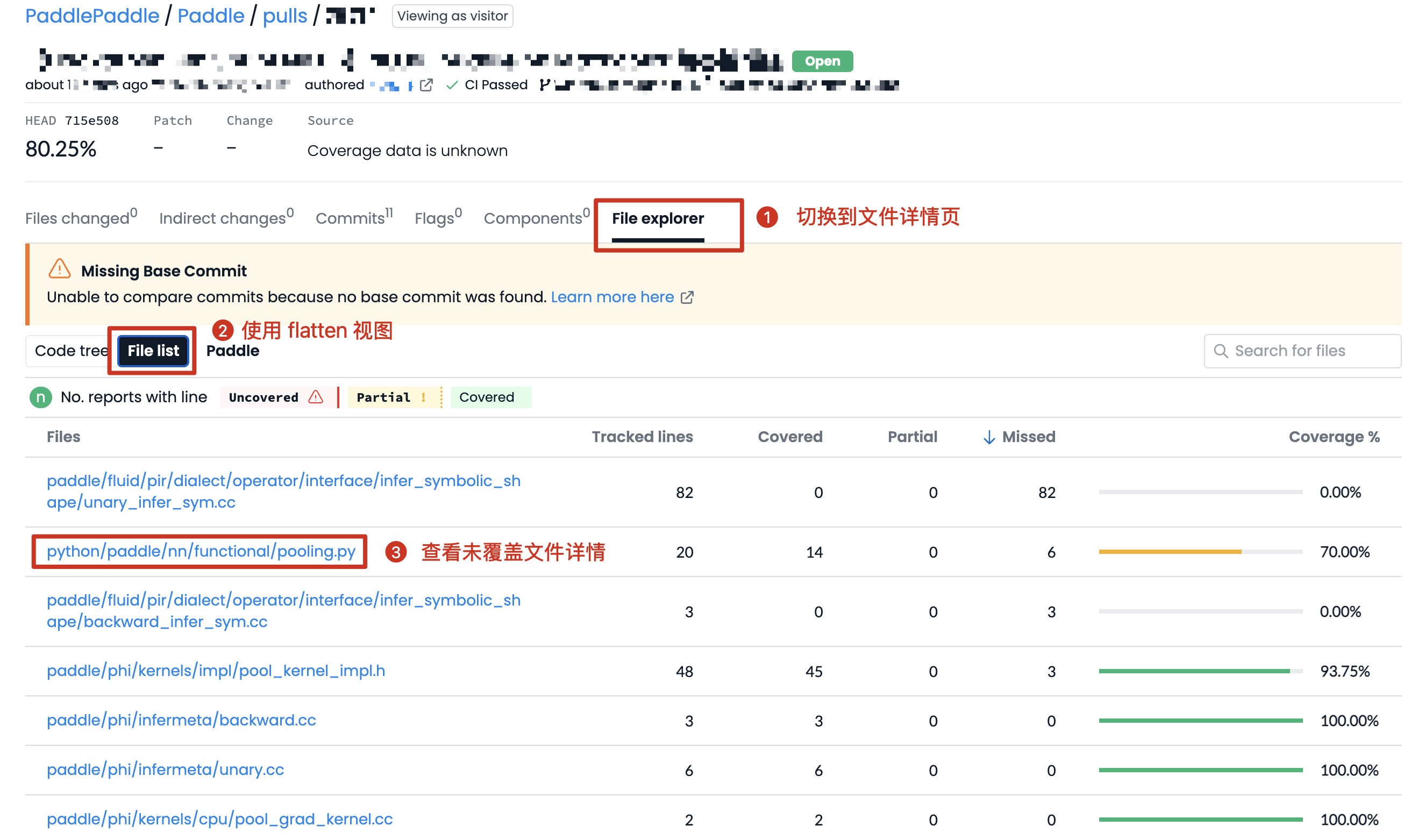Click the Uncovered warning triangle icon
The width and height of the screenshot is (1425, 840).
[316, 397]
